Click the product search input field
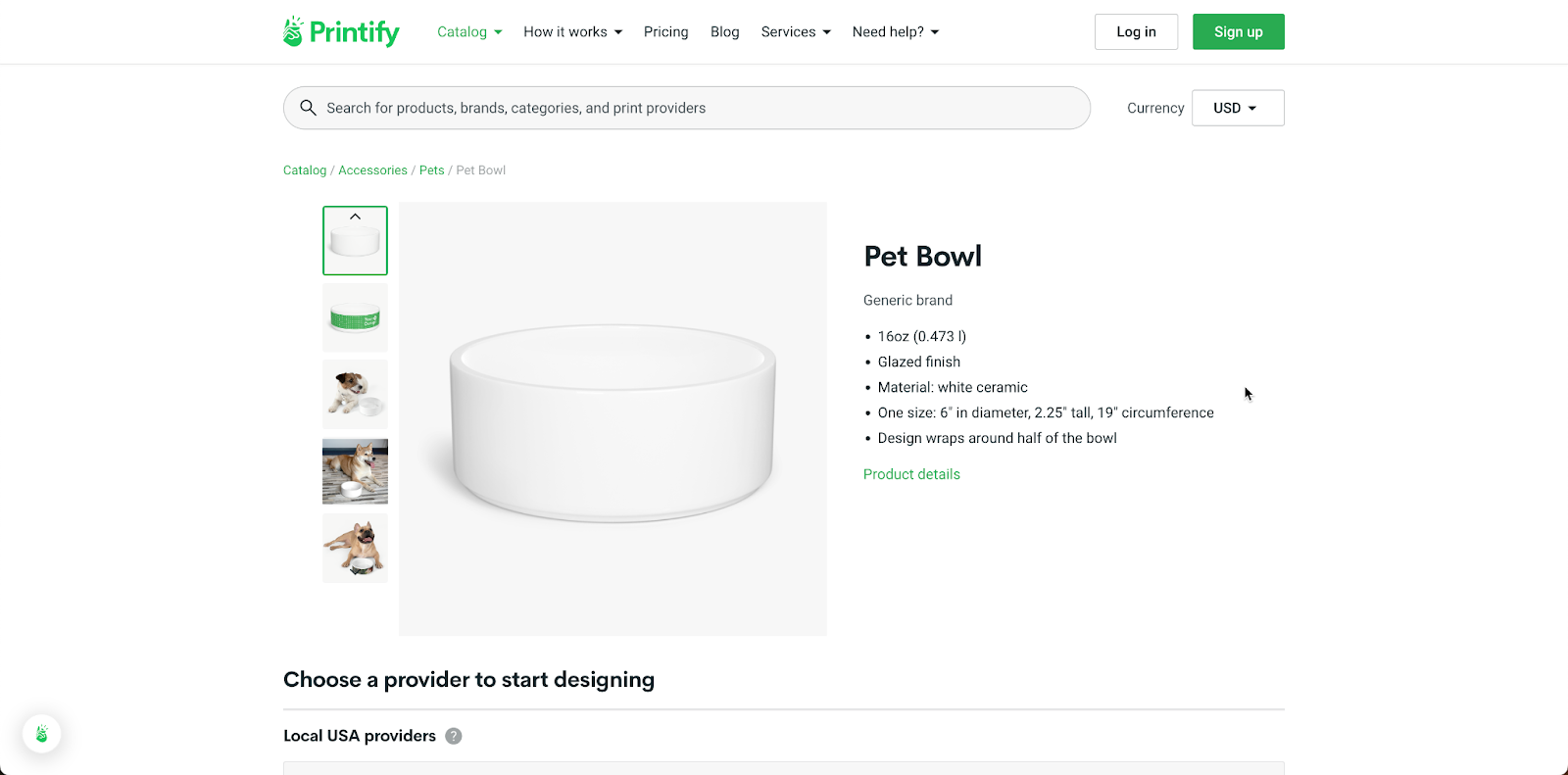1568x775 pixels. (x=686, y=108)
